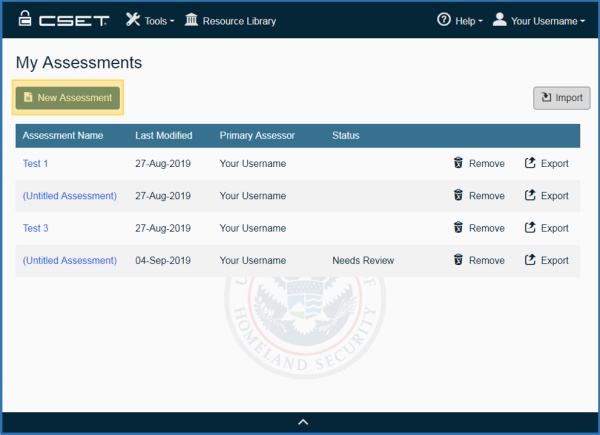Screen dimensions: 600x435
Task: Export the Untitled Assessment from 27-Aug-2019
Action: coord(547,196)
